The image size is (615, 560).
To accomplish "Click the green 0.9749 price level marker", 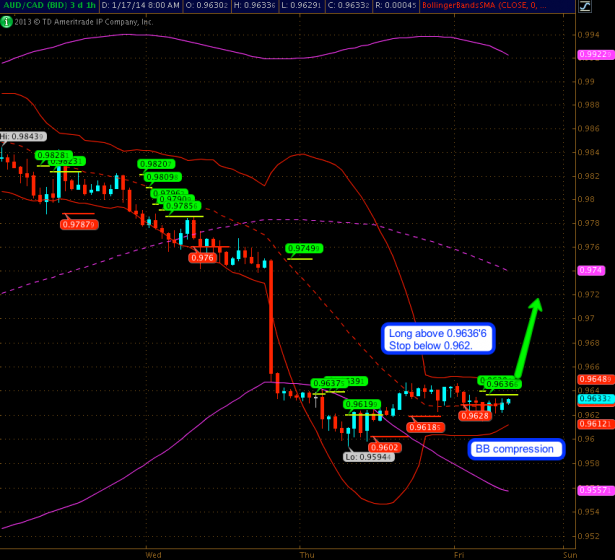I will click(304, 248).
